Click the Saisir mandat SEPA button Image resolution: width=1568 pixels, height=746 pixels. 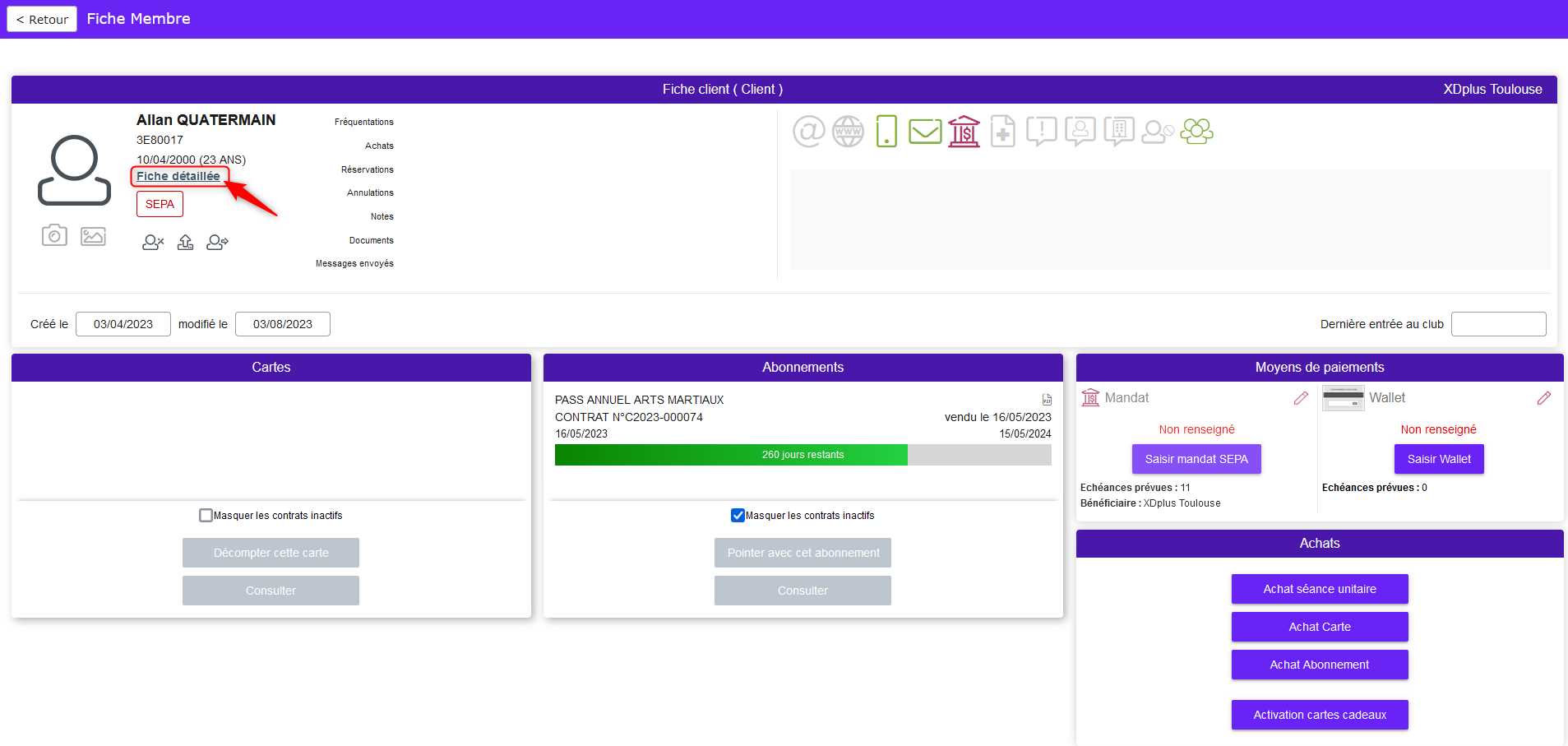click(x=1196, y=459)
